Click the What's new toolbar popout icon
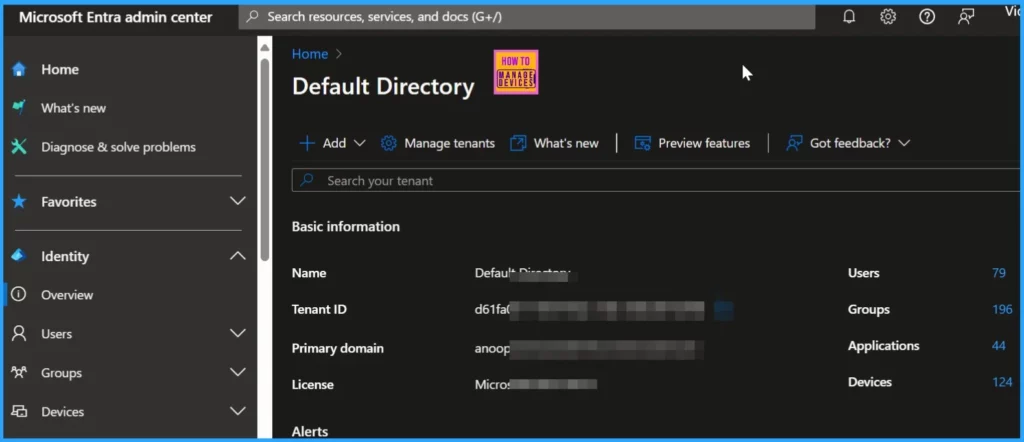Screen dimensions: 1024x442 point(518,143)
